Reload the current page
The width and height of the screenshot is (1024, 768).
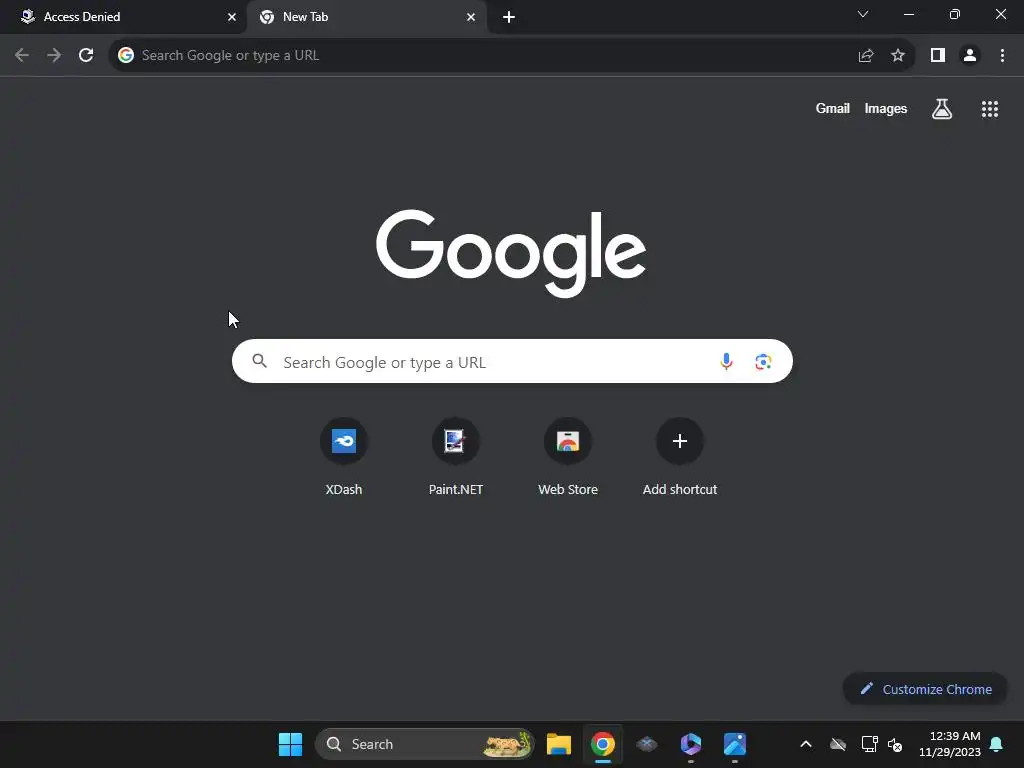click(x=86, y=56)
